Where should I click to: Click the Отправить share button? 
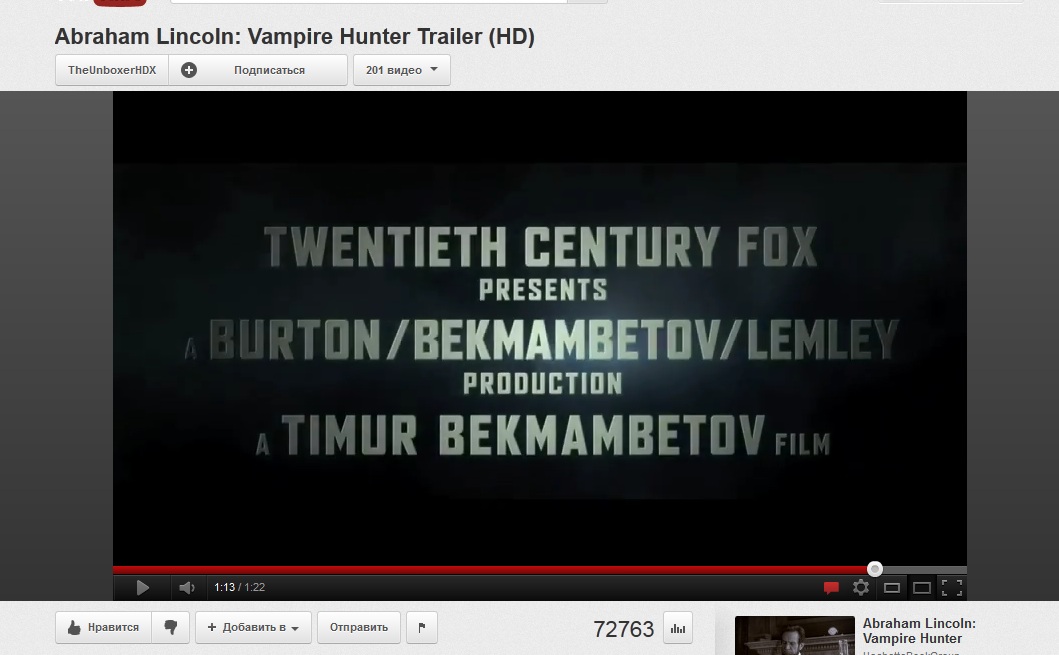click(x=359, y=627)
